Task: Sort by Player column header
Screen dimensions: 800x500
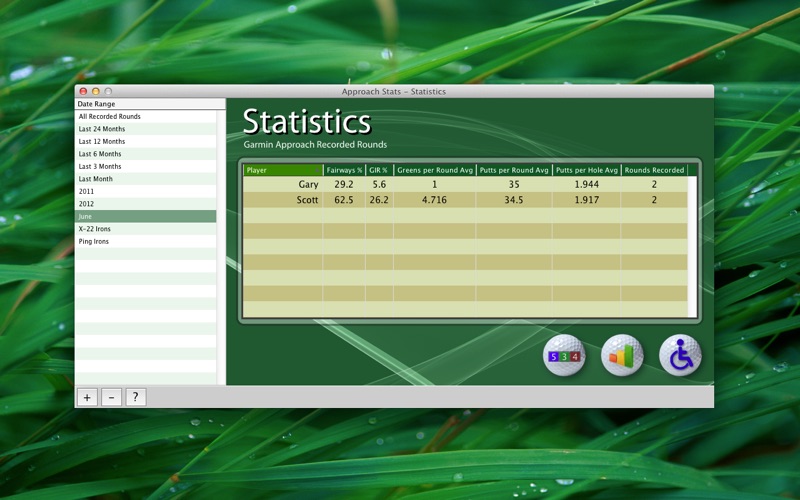Action: 283,170
